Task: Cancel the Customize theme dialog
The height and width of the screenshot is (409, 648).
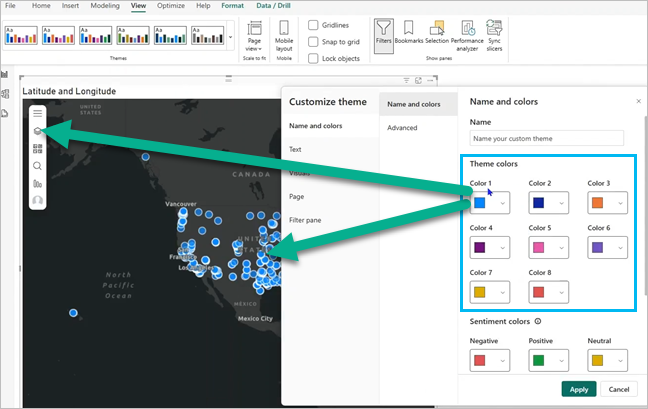Action: click(618, 389)
